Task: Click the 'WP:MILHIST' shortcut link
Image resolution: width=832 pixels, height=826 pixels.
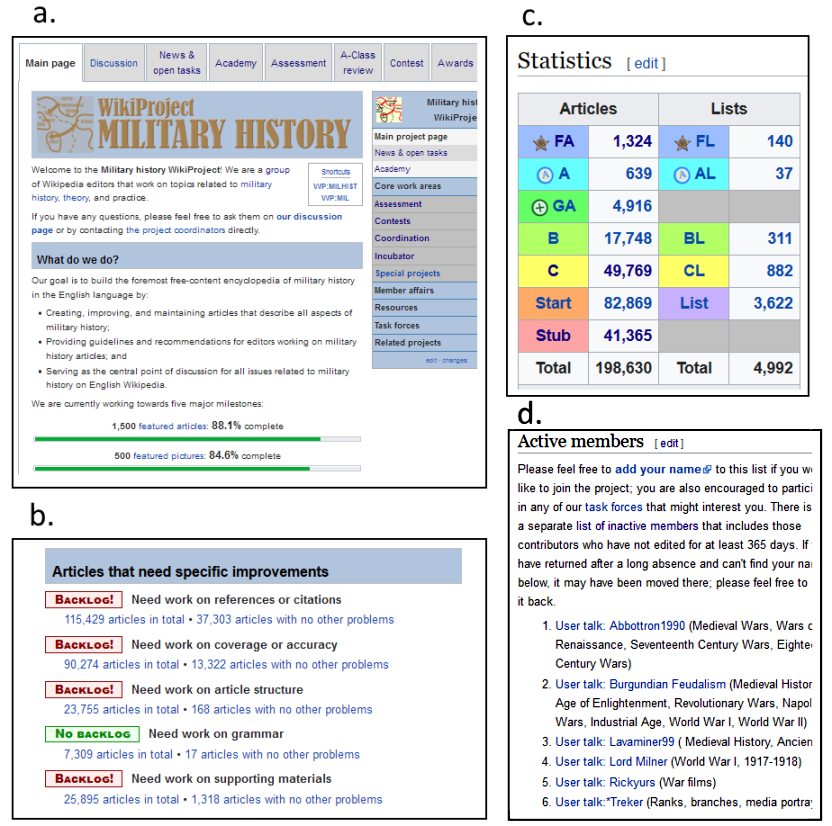Action: pyautogui.click(x=335, y=186)
